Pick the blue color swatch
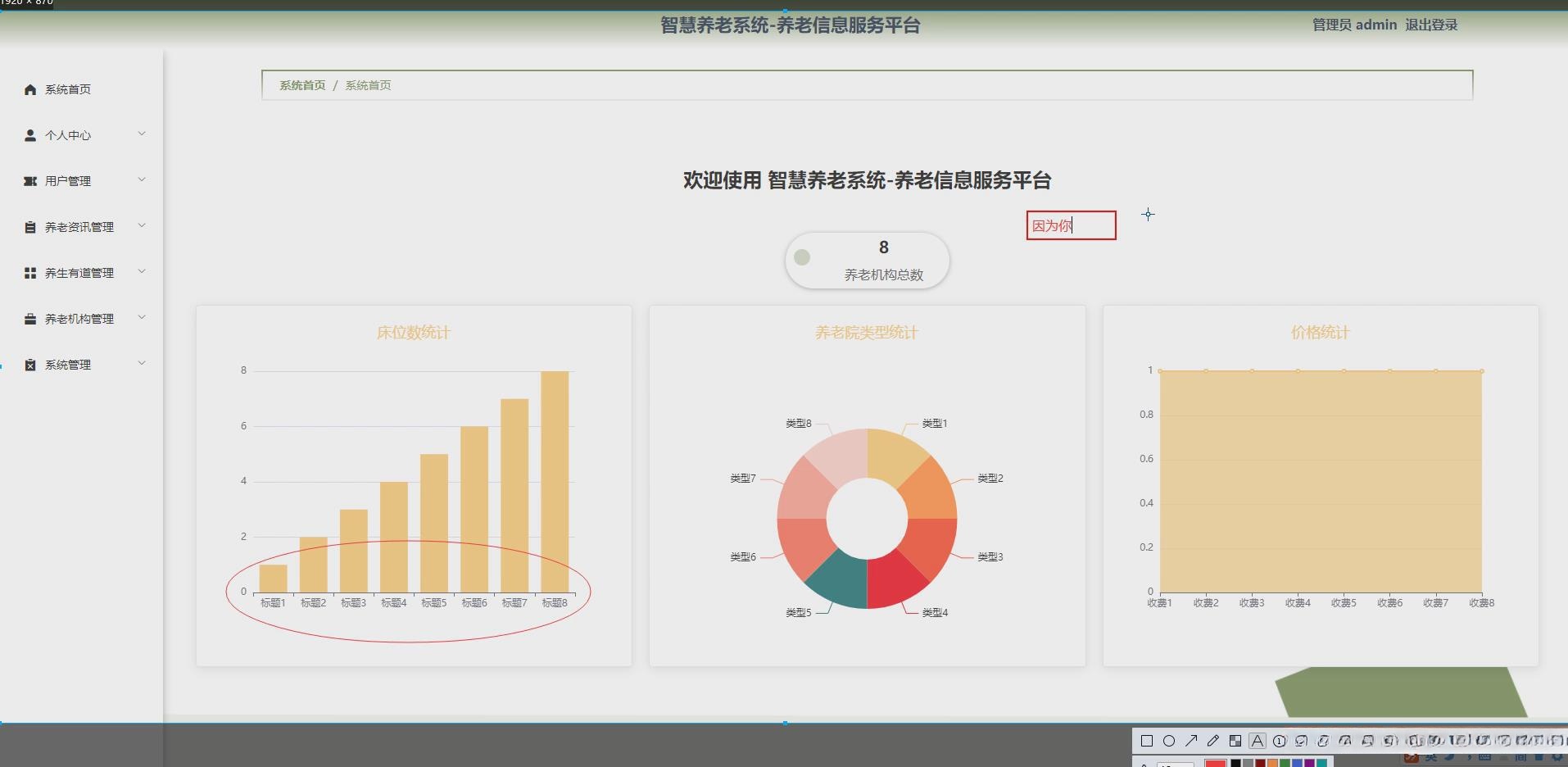The height and width of the screenshot is (767, 1568). click(x=1297, y=763)
